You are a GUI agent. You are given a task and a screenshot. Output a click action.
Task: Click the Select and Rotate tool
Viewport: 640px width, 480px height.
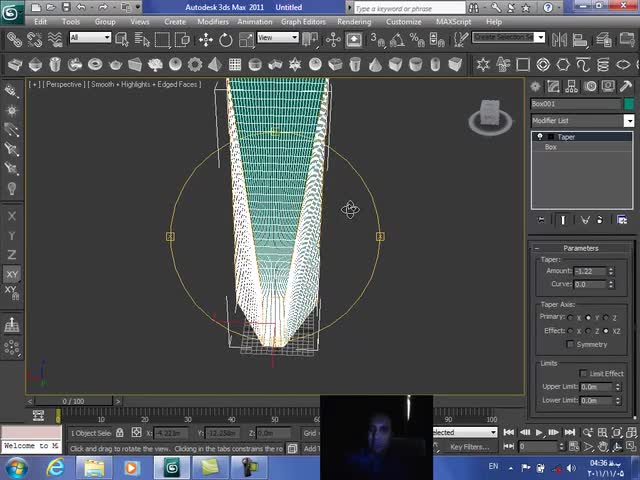coord(226,40)
